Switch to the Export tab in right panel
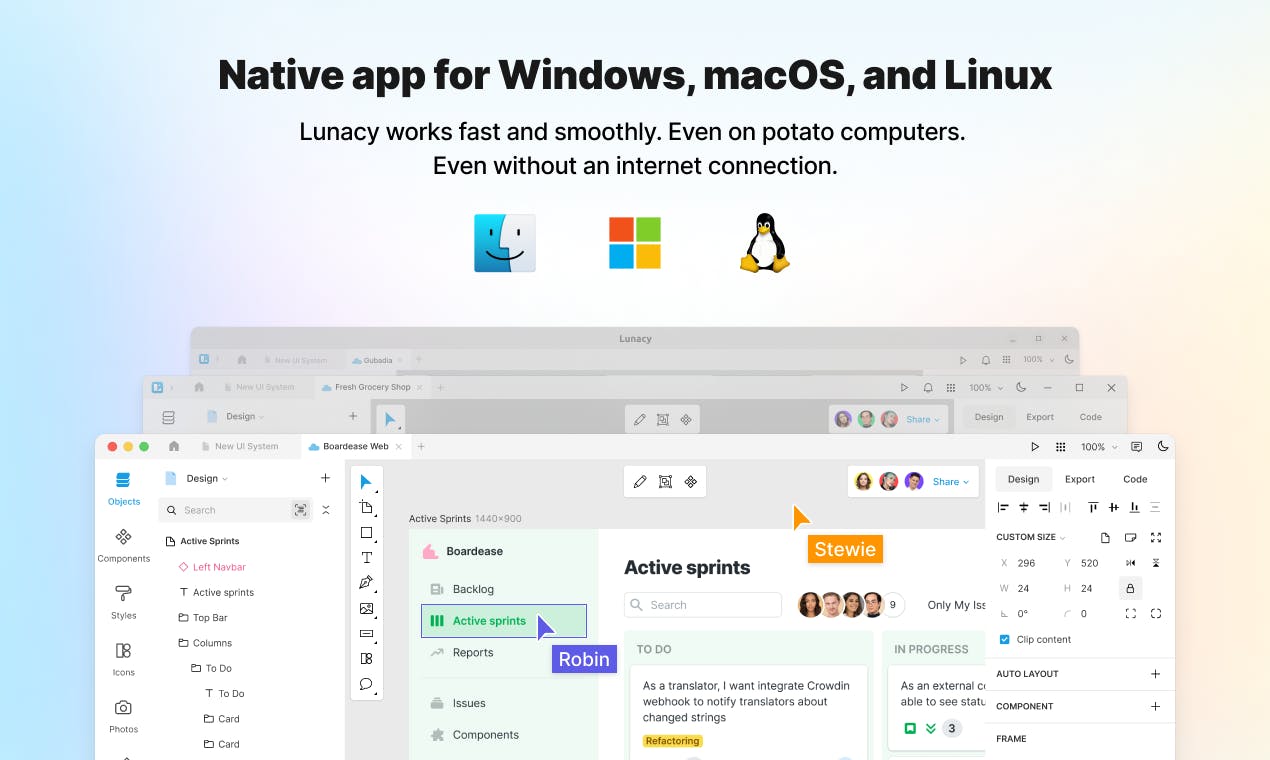 [1080, 479]
